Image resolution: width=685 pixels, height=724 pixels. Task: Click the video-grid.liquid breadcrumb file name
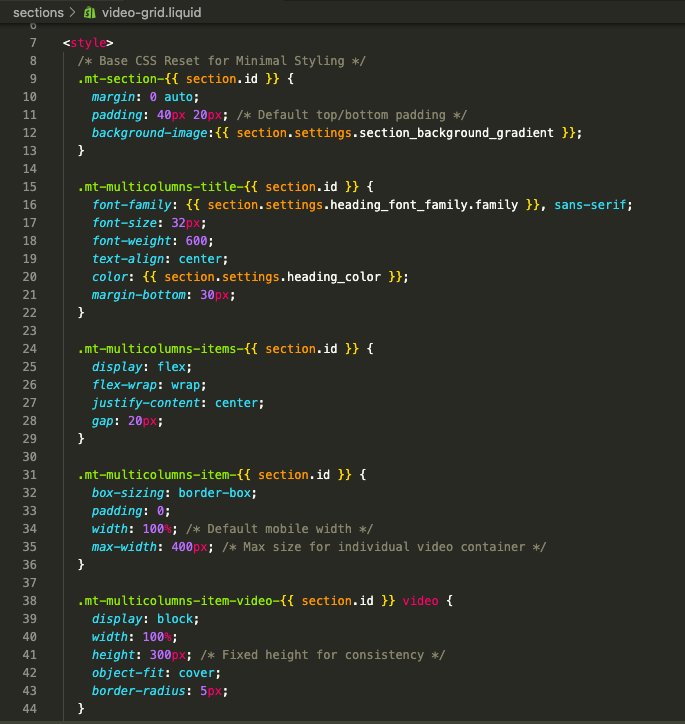151,12
